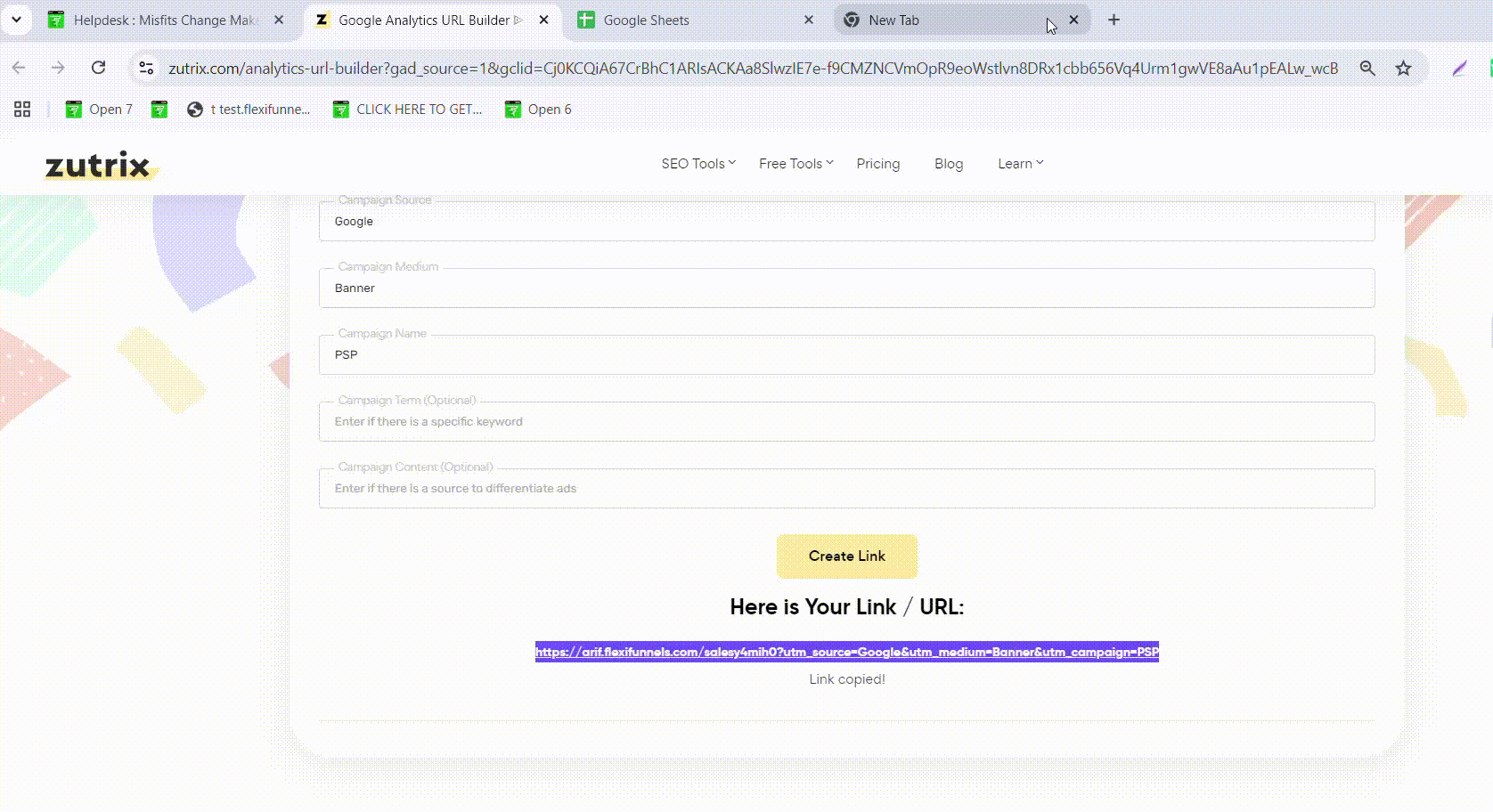Click the Campaign Source field
The image size is (1493, 812).
[846, 221]
